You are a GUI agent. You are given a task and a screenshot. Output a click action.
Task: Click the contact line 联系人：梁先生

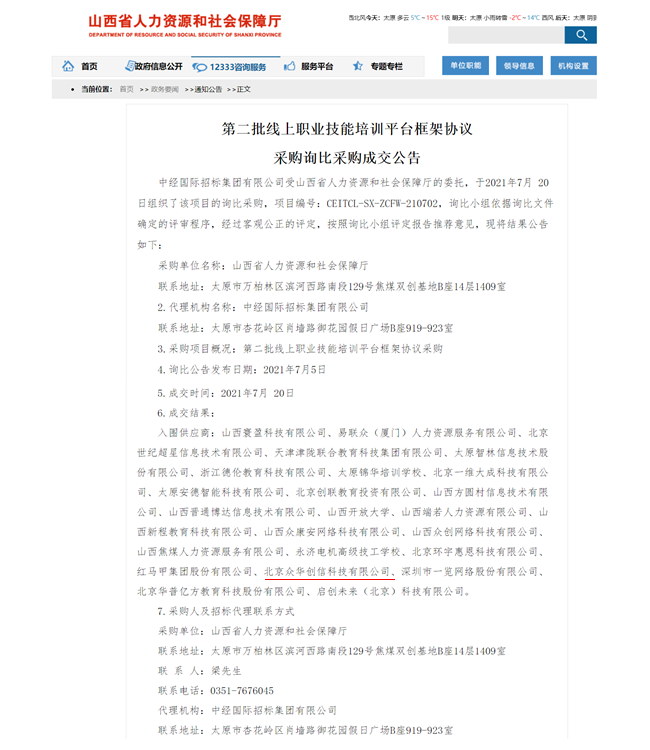coord(200,671)
